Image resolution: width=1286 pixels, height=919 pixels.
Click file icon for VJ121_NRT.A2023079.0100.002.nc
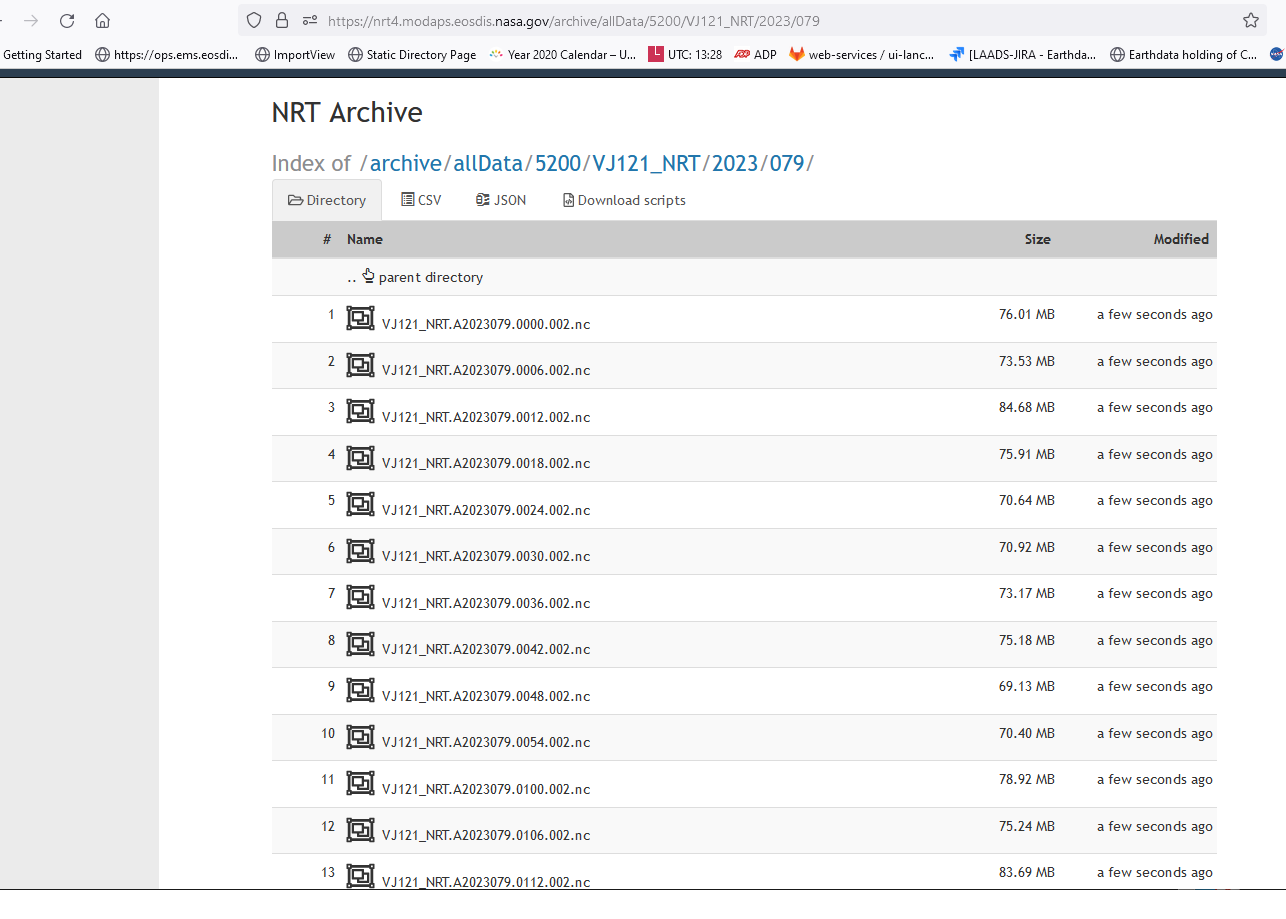pos(360,783)
